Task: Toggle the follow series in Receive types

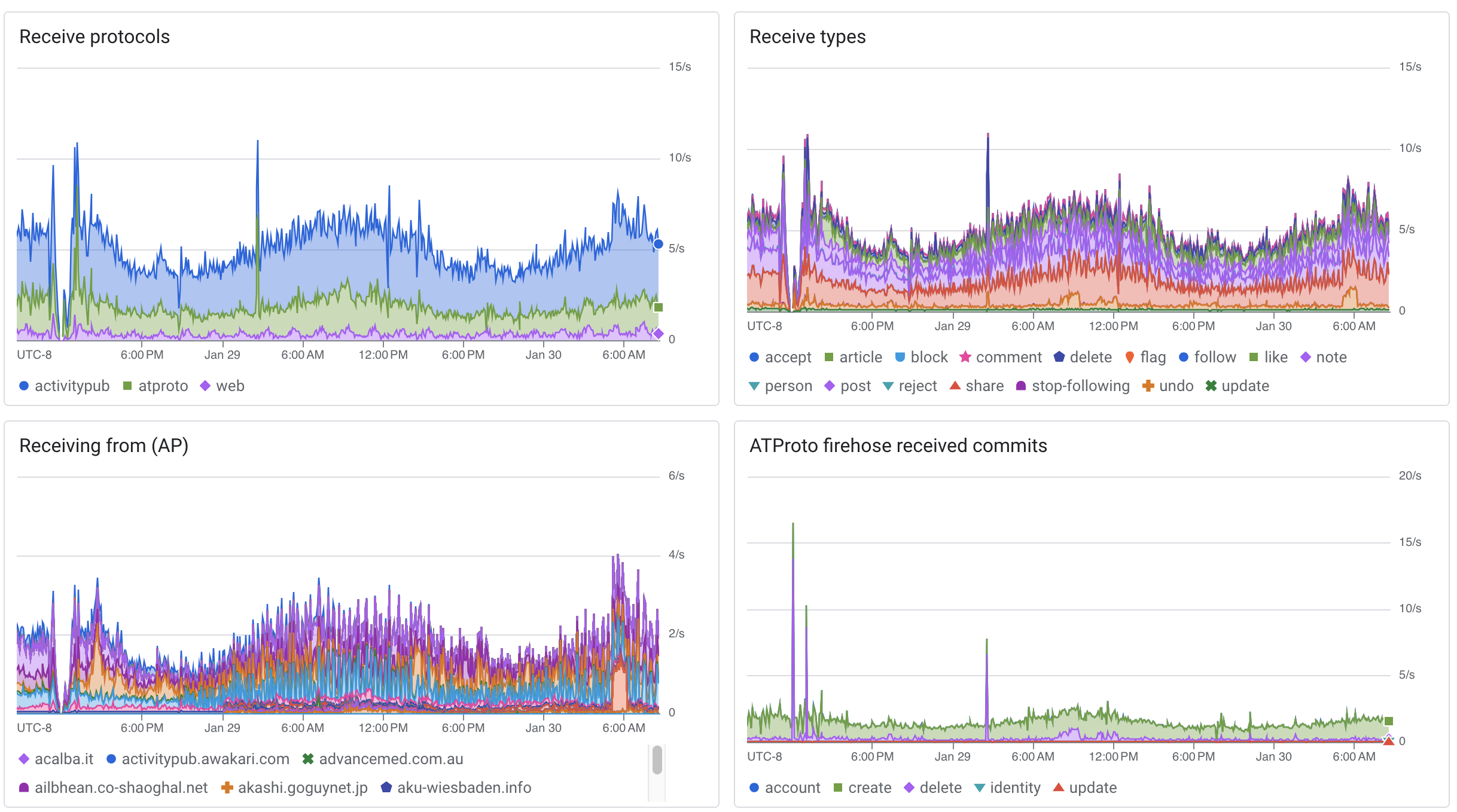Action: 1214,358
